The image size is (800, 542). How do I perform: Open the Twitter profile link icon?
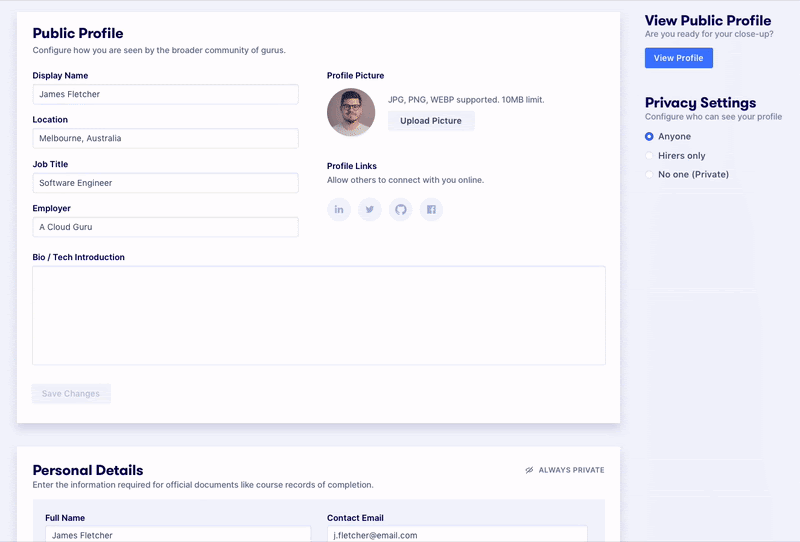(x=370, y=209)
